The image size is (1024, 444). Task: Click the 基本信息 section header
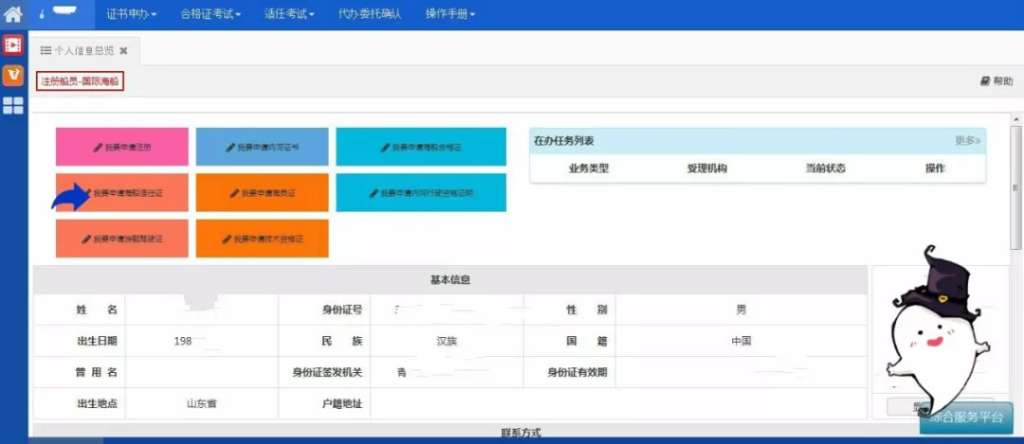pyautogui.click(x=450, y=280)
